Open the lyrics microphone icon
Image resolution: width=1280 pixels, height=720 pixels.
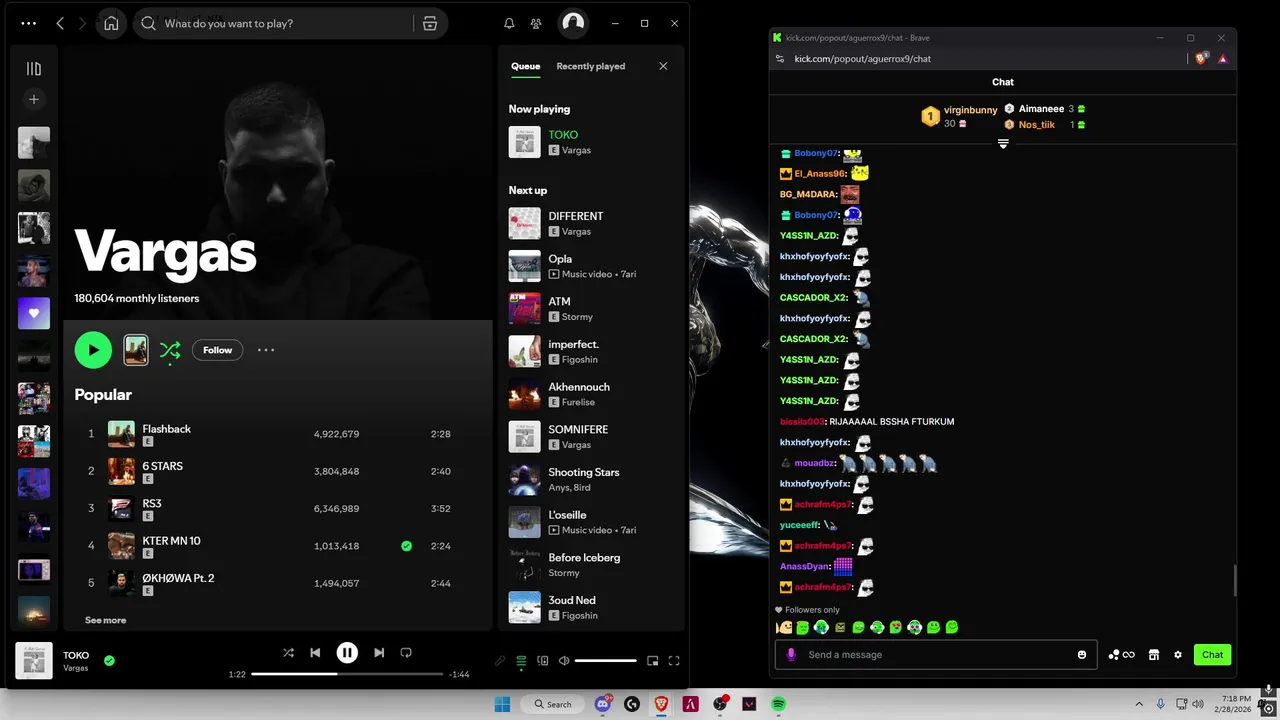[500, 660]
